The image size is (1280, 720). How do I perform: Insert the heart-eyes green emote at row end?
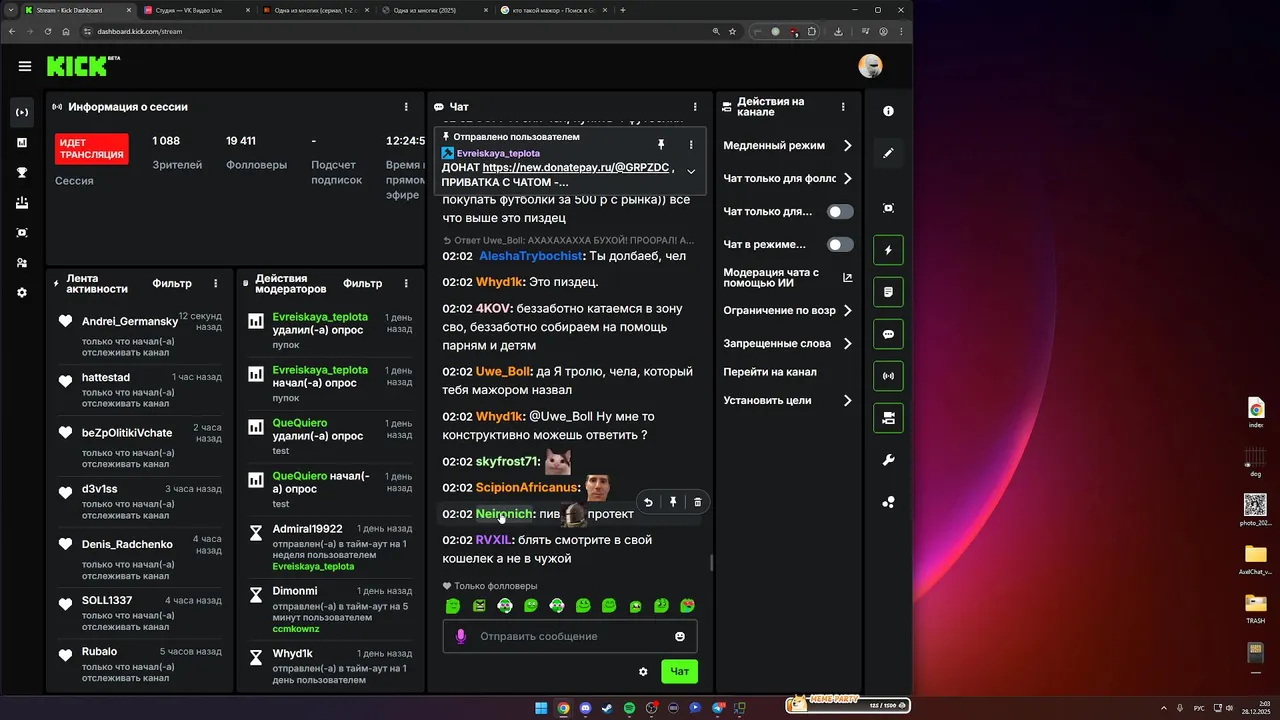[x=688, y=606]
